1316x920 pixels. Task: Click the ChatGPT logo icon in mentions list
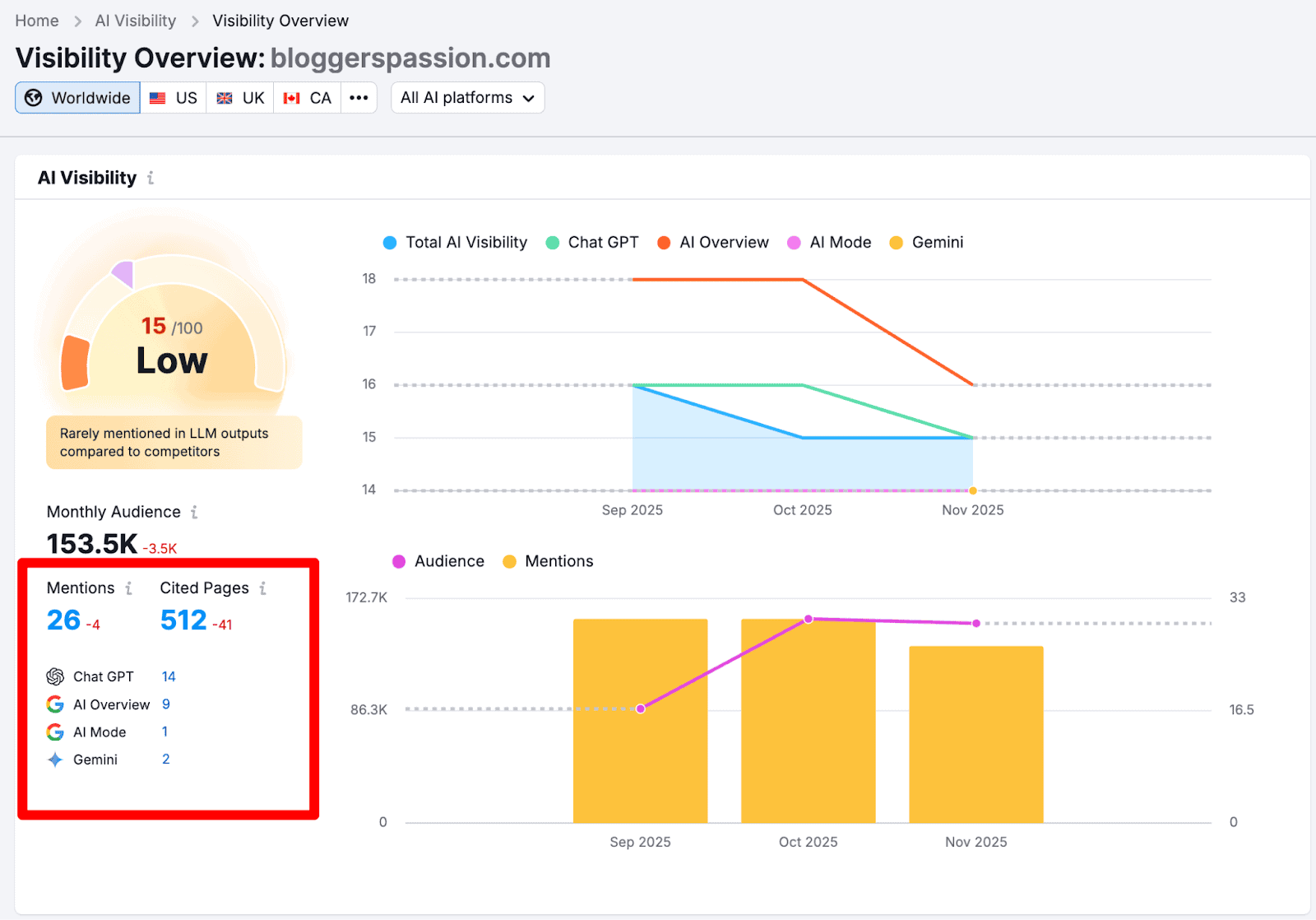coord(55,676)
